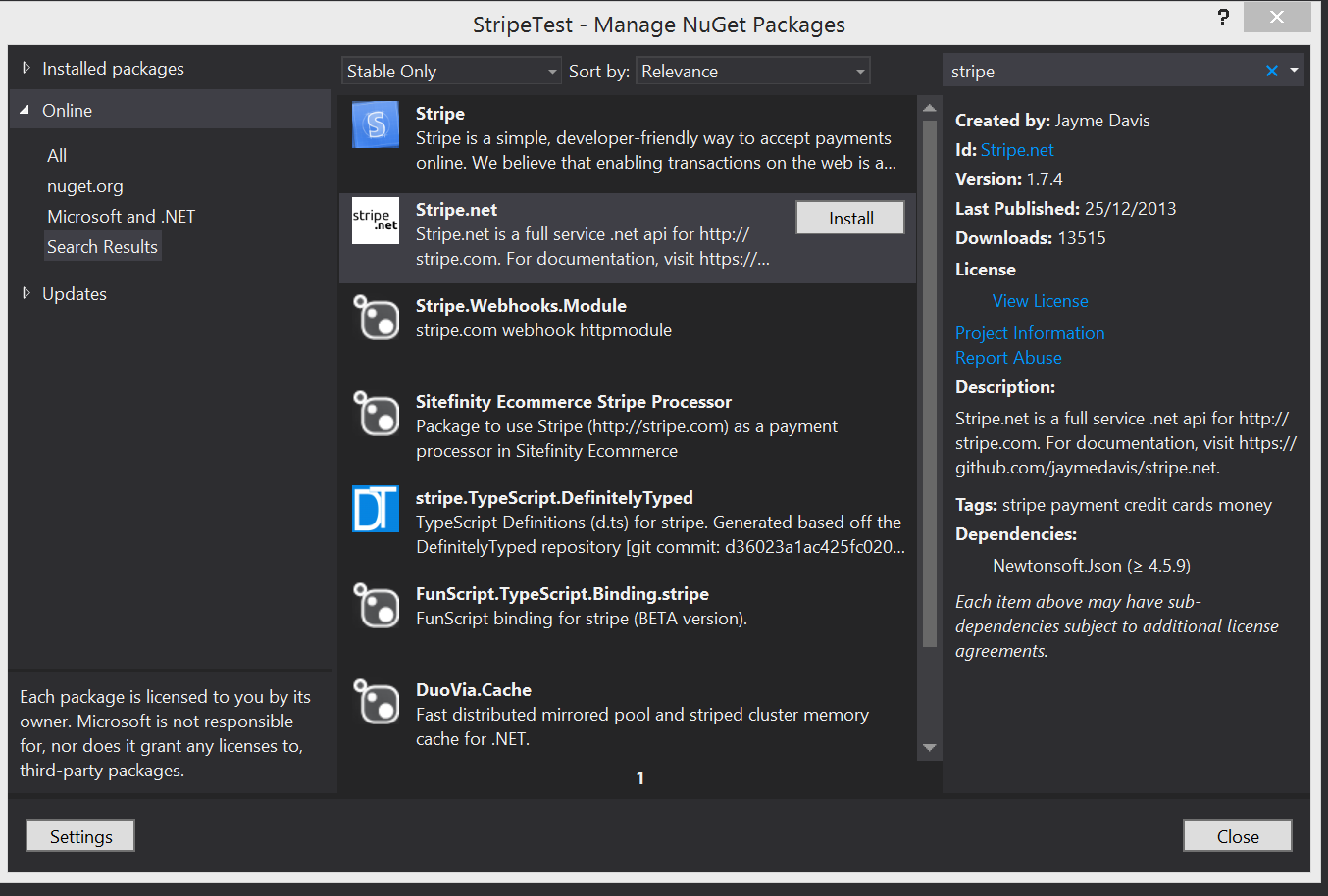Select the Stripe package title
1328x896 pixels.
click(440, 113)
